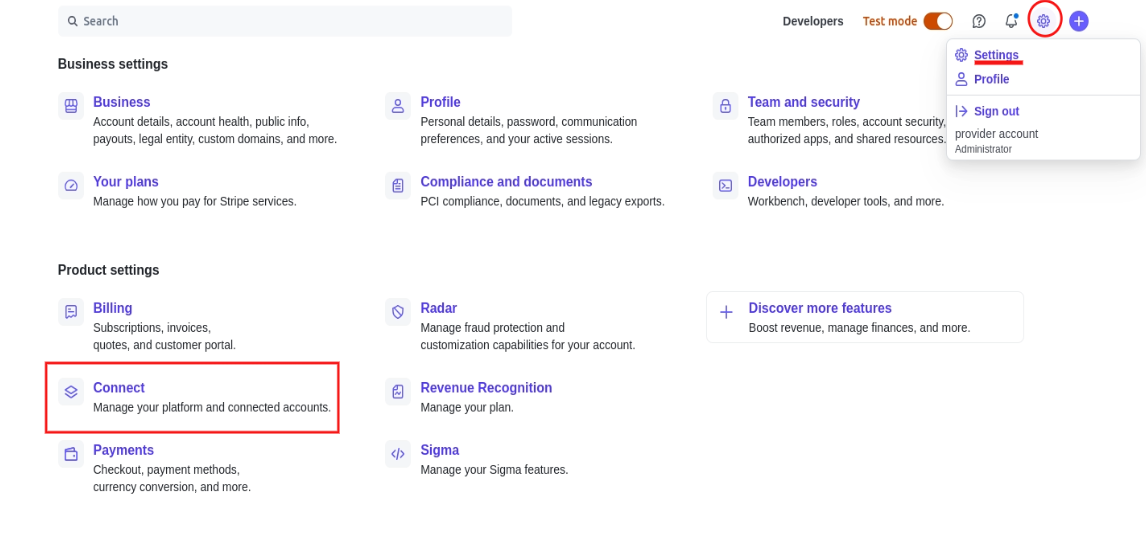Select Settings in the dropdown menu

[x=996, y=55]
